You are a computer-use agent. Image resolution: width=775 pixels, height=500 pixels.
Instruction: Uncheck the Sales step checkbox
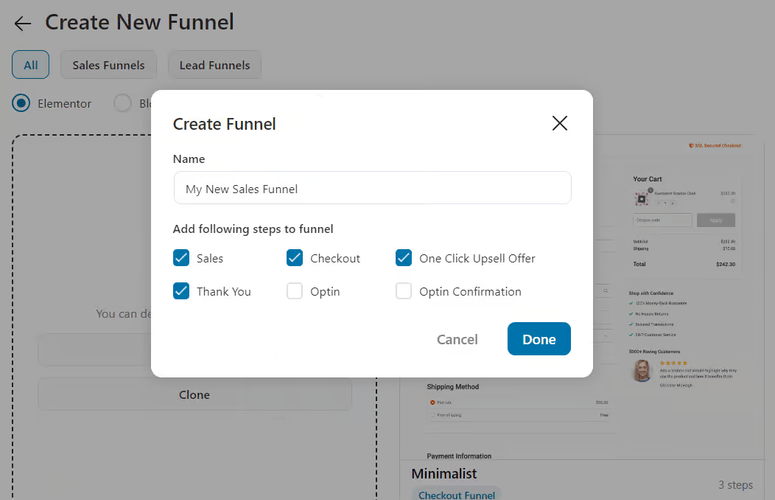[x=181, y=258]
